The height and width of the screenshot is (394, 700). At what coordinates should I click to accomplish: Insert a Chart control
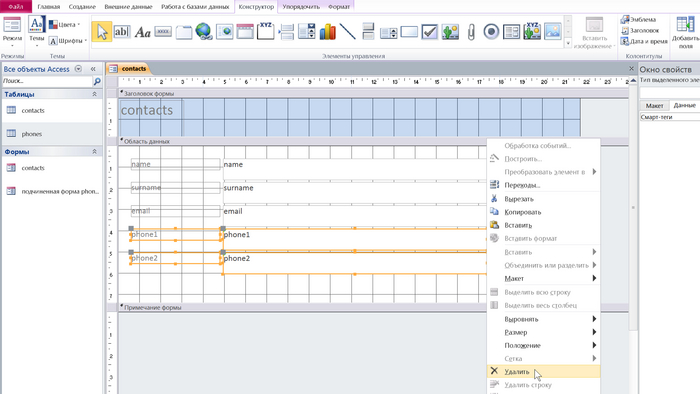pos(327,32)
